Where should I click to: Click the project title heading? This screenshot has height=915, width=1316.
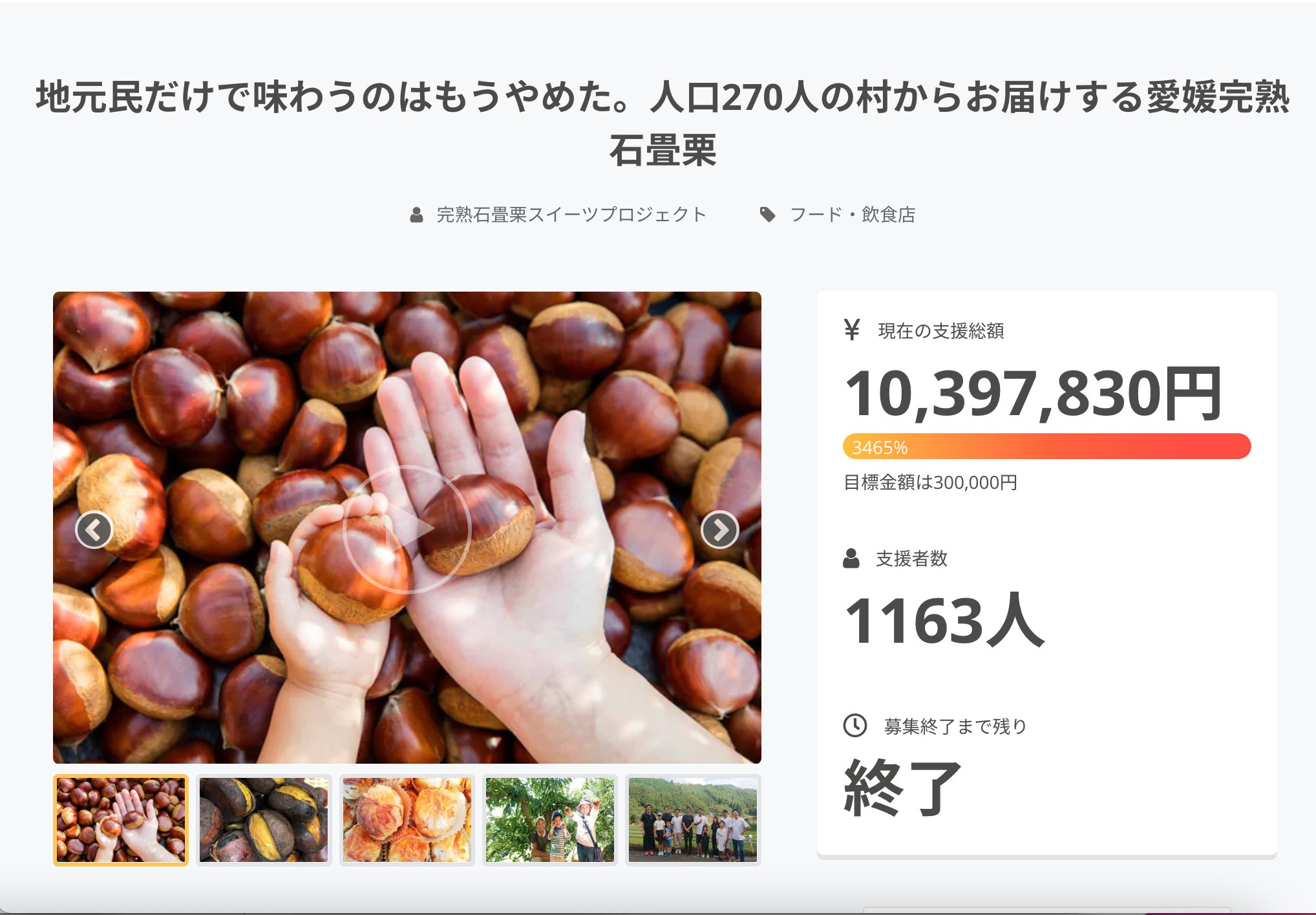click(x=663, y=124)
